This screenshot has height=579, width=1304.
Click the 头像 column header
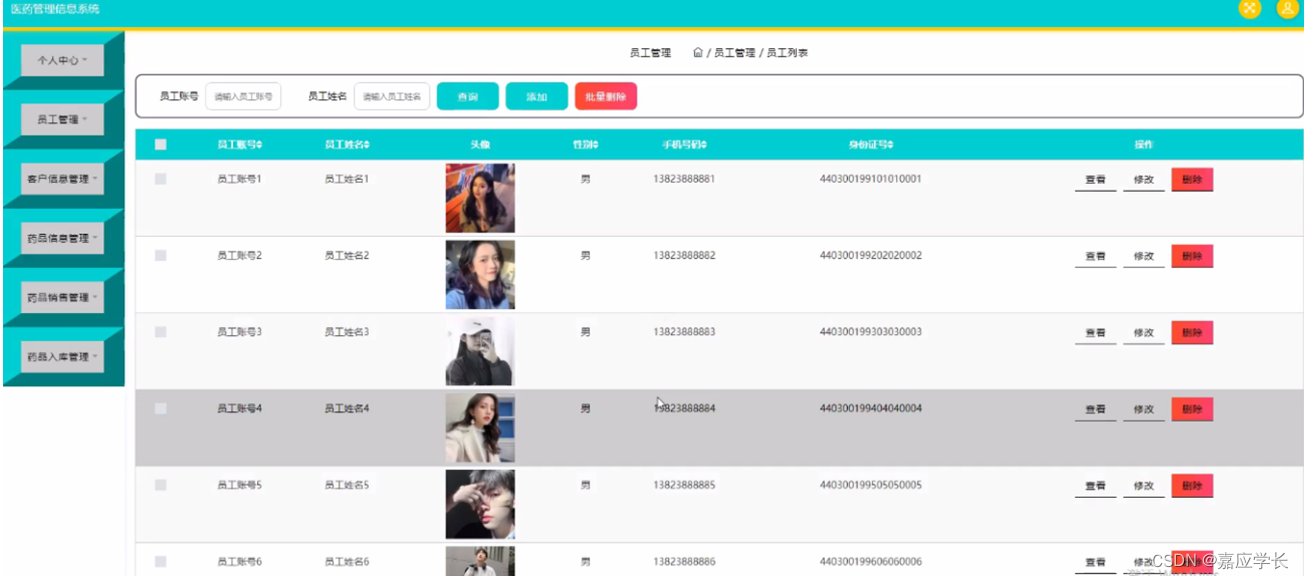coord(480,145)
